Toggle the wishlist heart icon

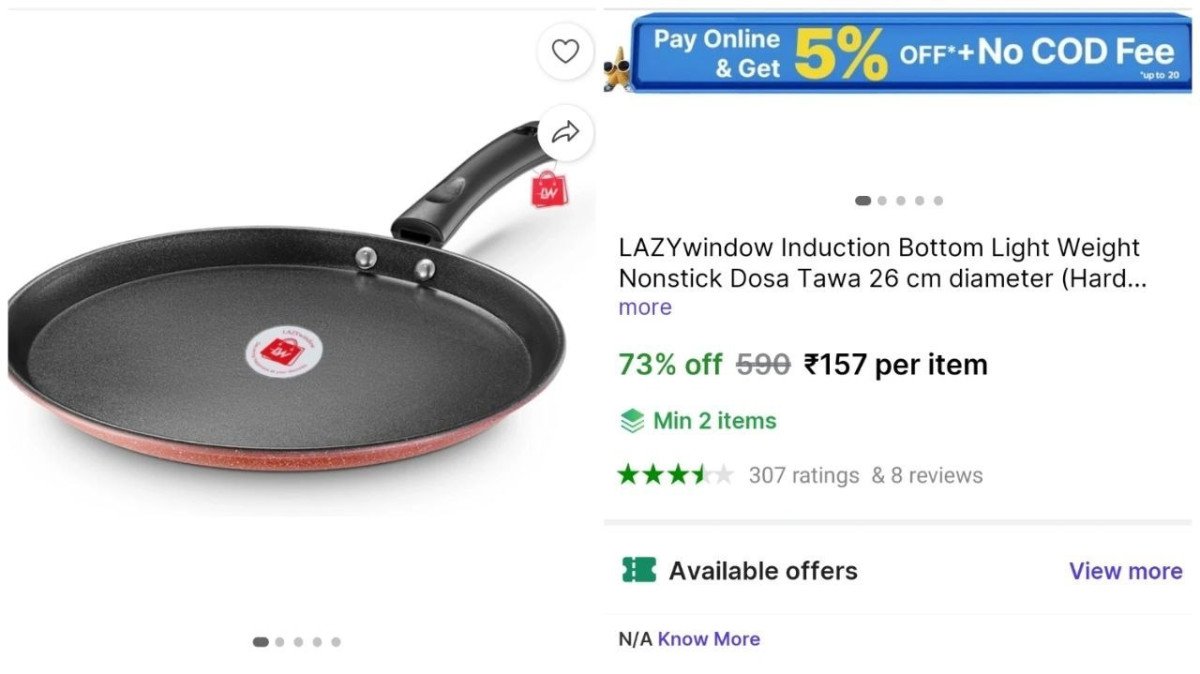(566, 51)
